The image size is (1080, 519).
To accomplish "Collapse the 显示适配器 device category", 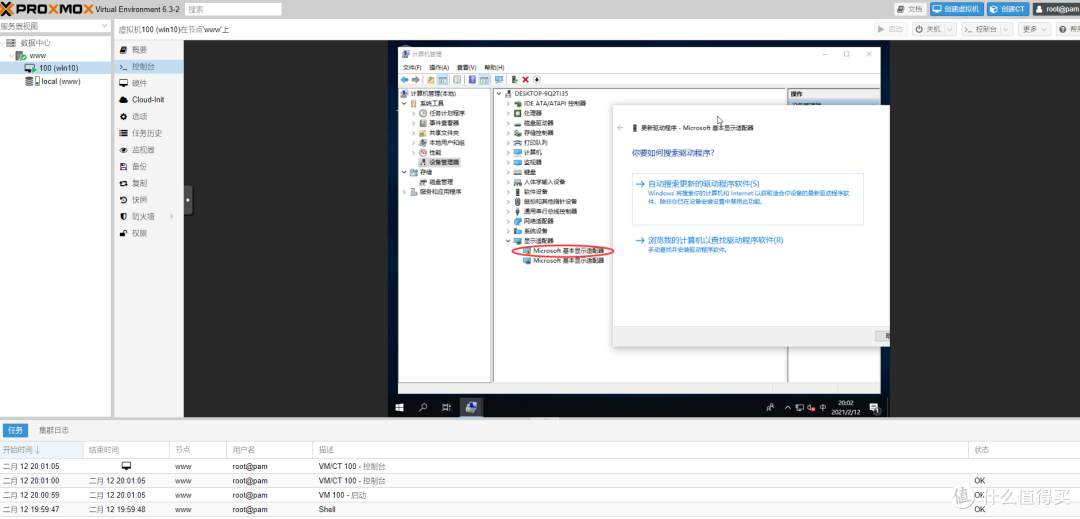I will point(508,241).
